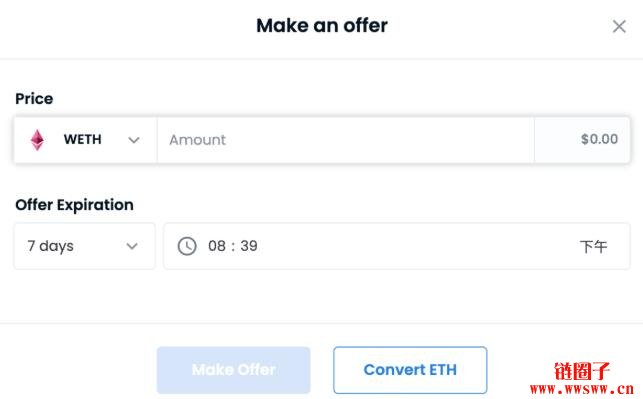Viewport: 643px width, 399px height.
Task: Click the chevron beside 7 days
Action: (132, 246)
